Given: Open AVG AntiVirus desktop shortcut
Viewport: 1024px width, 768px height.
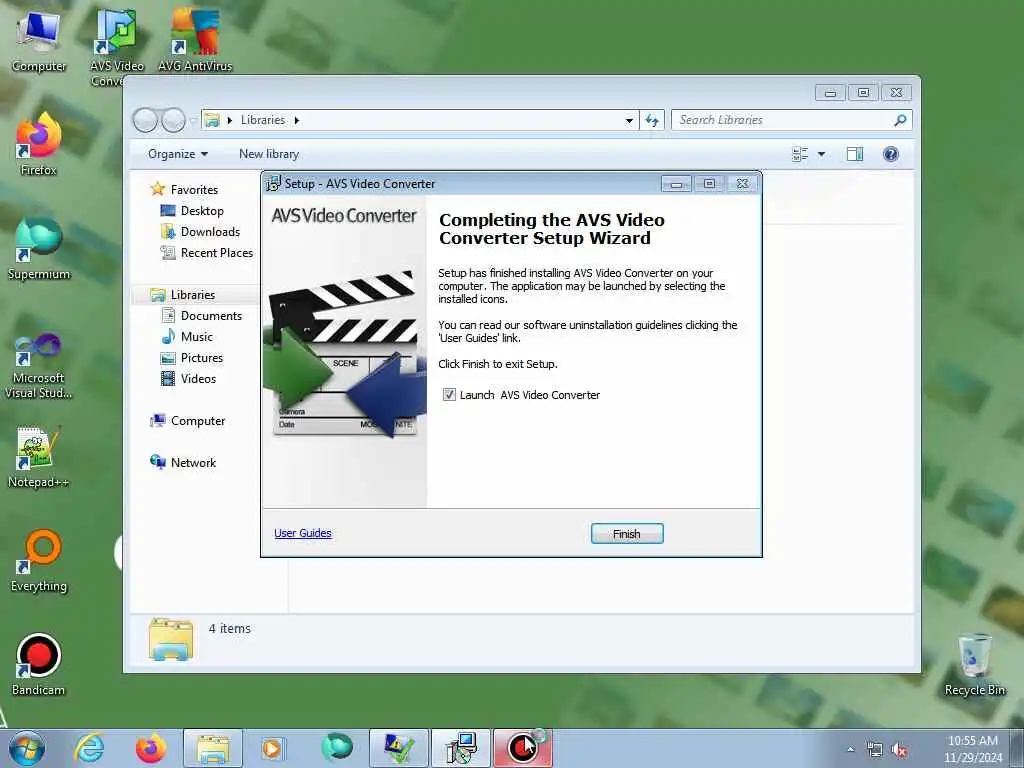Looking at the screenshot, I should pos(195,40).
